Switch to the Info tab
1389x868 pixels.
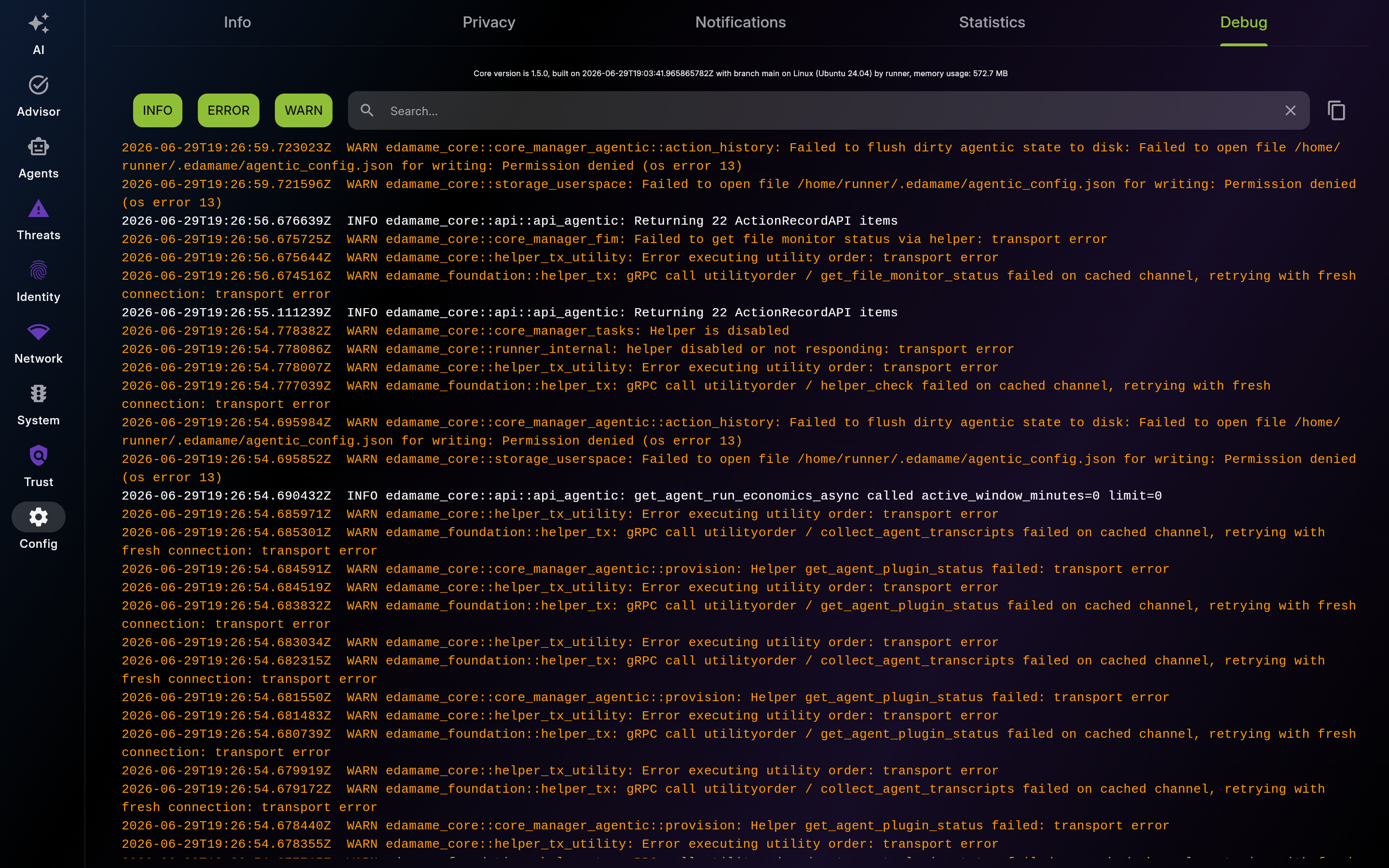237,22
